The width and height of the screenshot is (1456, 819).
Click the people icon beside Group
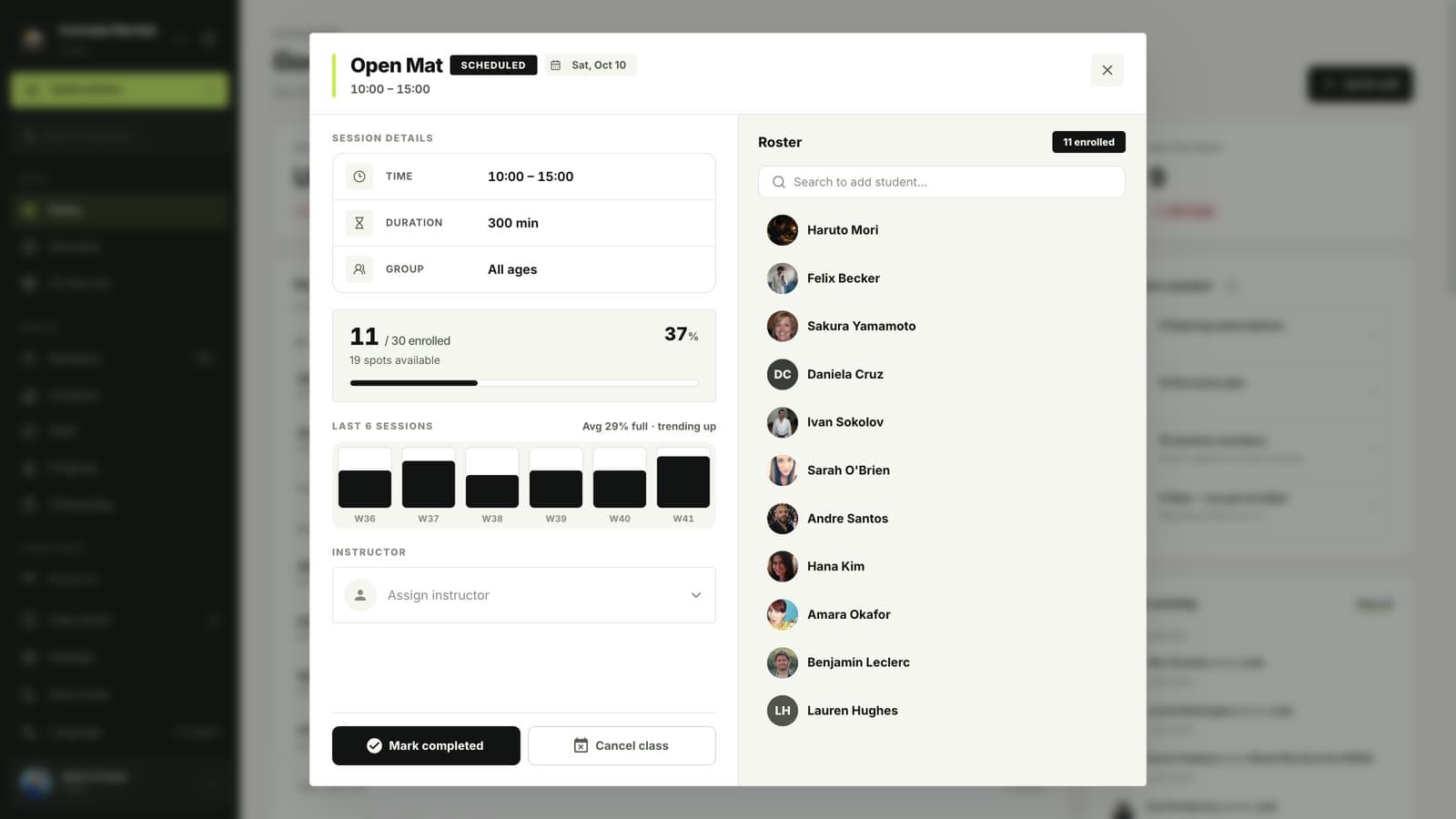click(359, 269)
